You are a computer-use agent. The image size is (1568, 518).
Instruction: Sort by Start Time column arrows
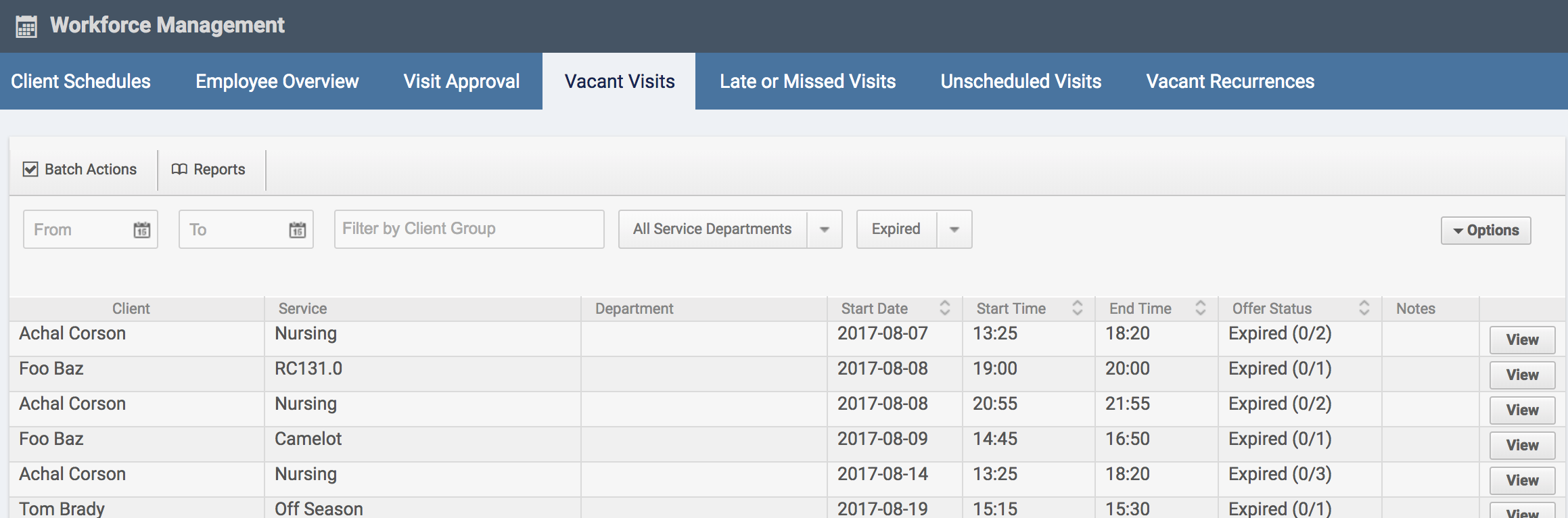pos(1078,308)
